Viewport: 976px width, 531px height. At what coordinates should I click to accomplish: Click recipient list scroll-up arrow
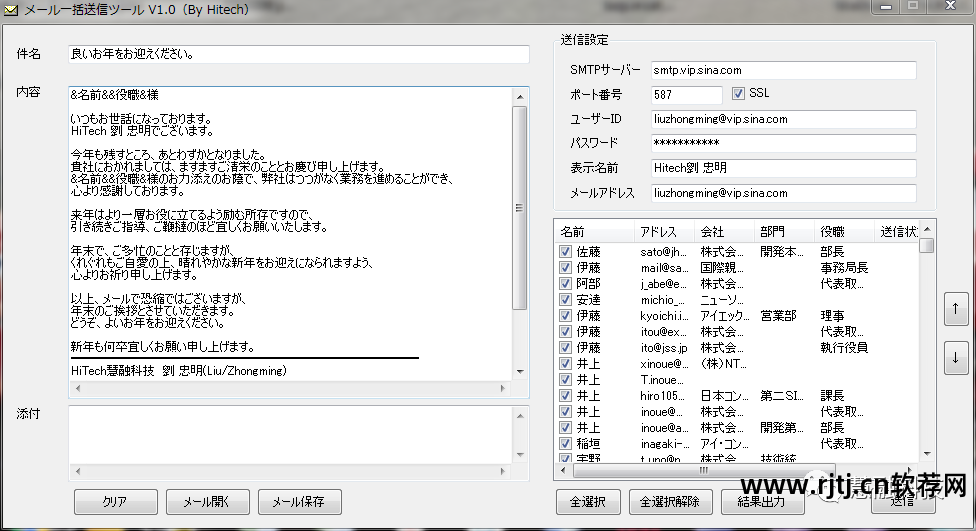tap(927, 229)
